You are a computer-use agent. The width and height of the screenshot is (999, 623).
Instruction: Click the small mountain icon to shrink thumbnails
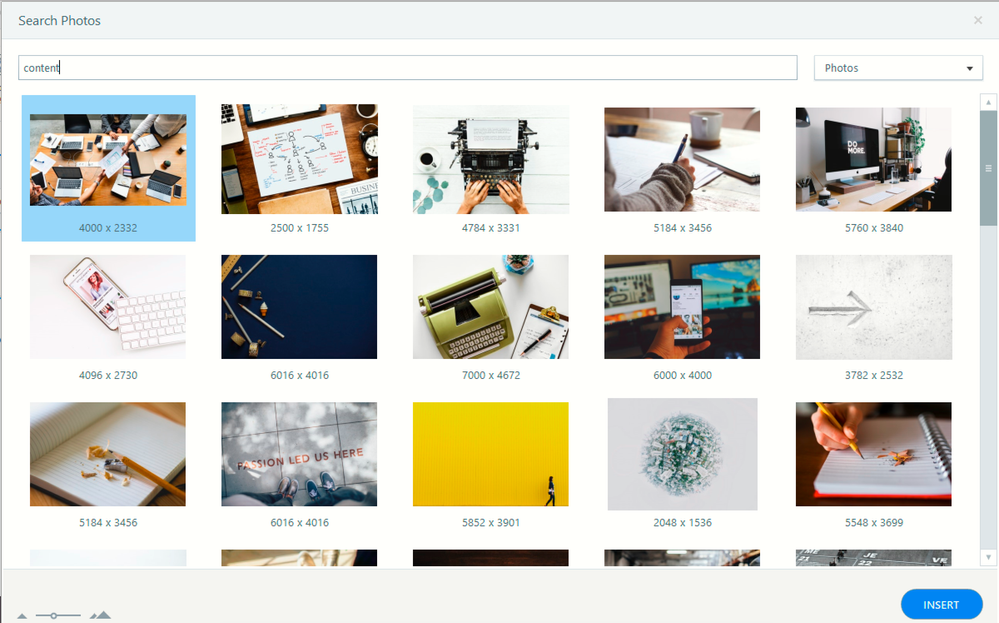point(22,616)
